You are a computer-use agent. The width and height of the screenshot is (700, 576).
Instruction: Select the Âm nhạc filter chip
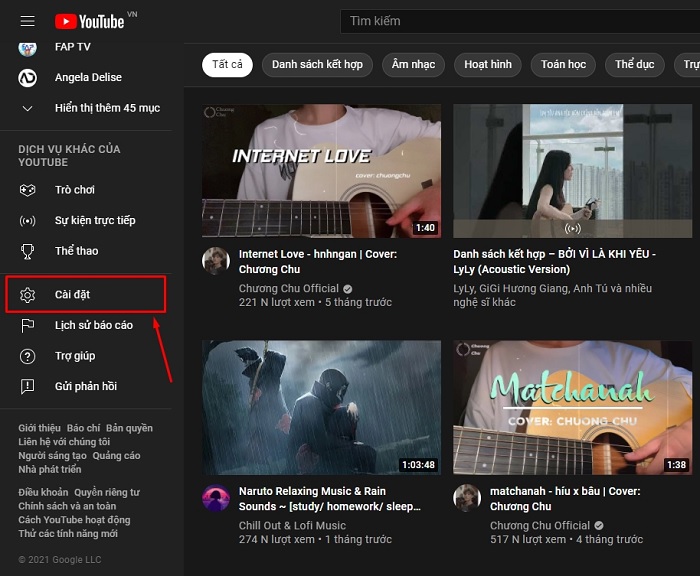(x=413, y=65)
